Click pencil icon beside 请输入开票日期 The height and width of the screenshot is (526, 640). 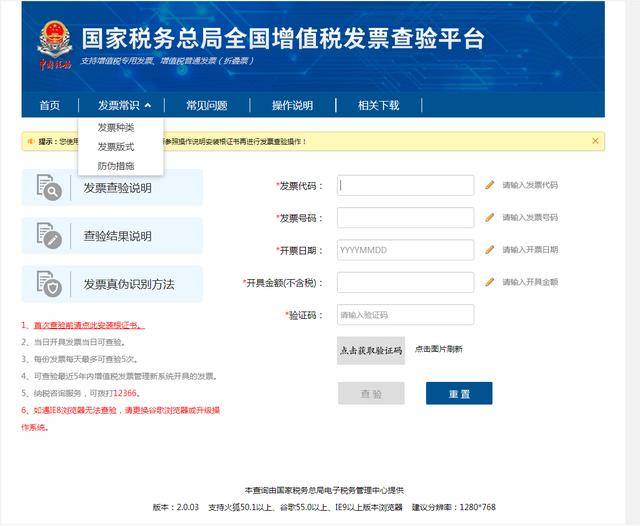[490, 250]
